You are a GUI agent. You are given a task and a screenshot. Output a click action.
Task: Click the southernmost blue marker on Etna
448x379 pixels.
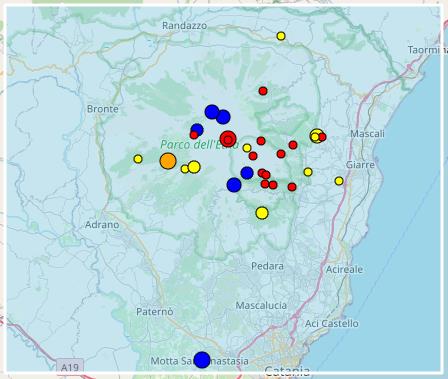[x=234, y=185]
